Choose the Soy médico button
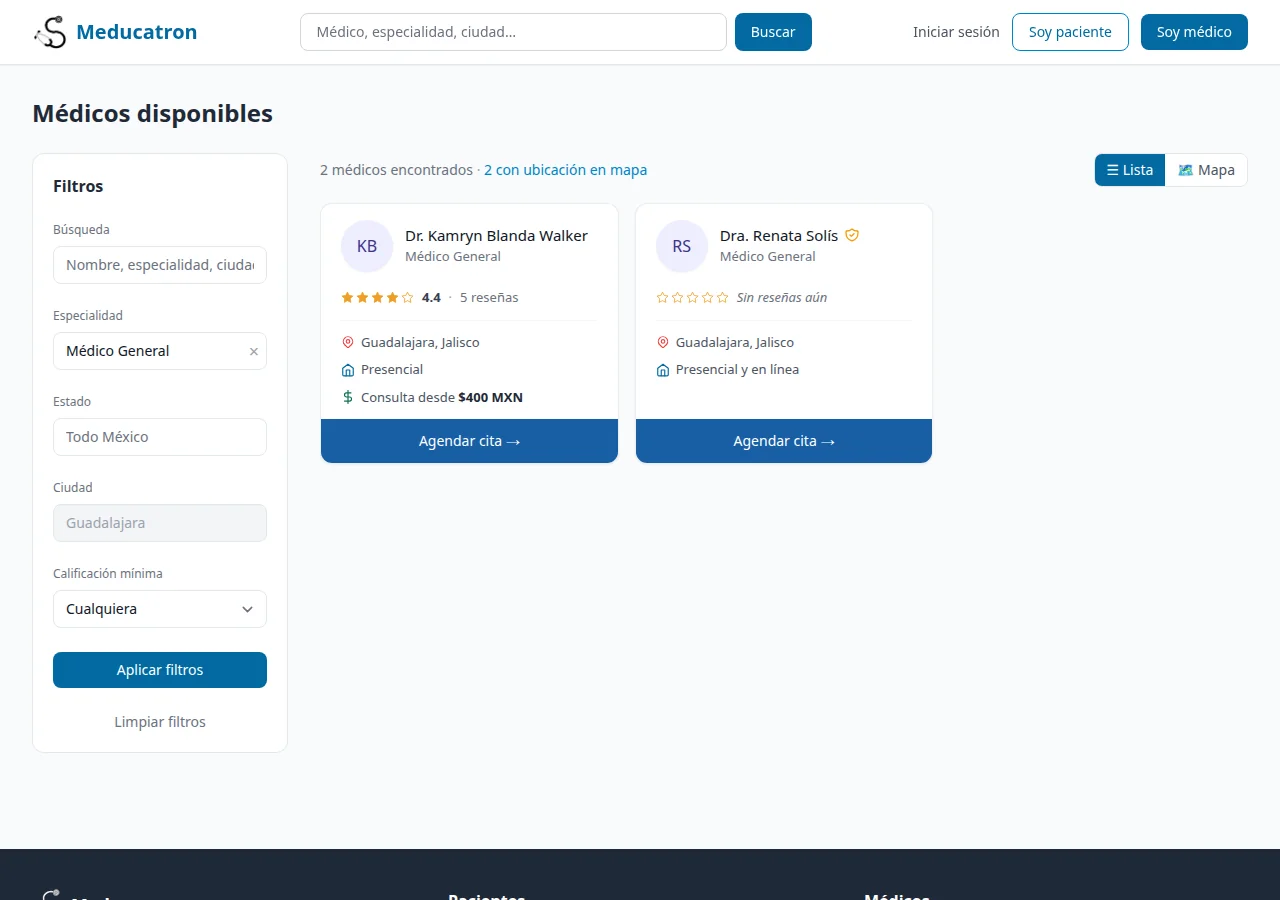 [x=1194, y=32]
